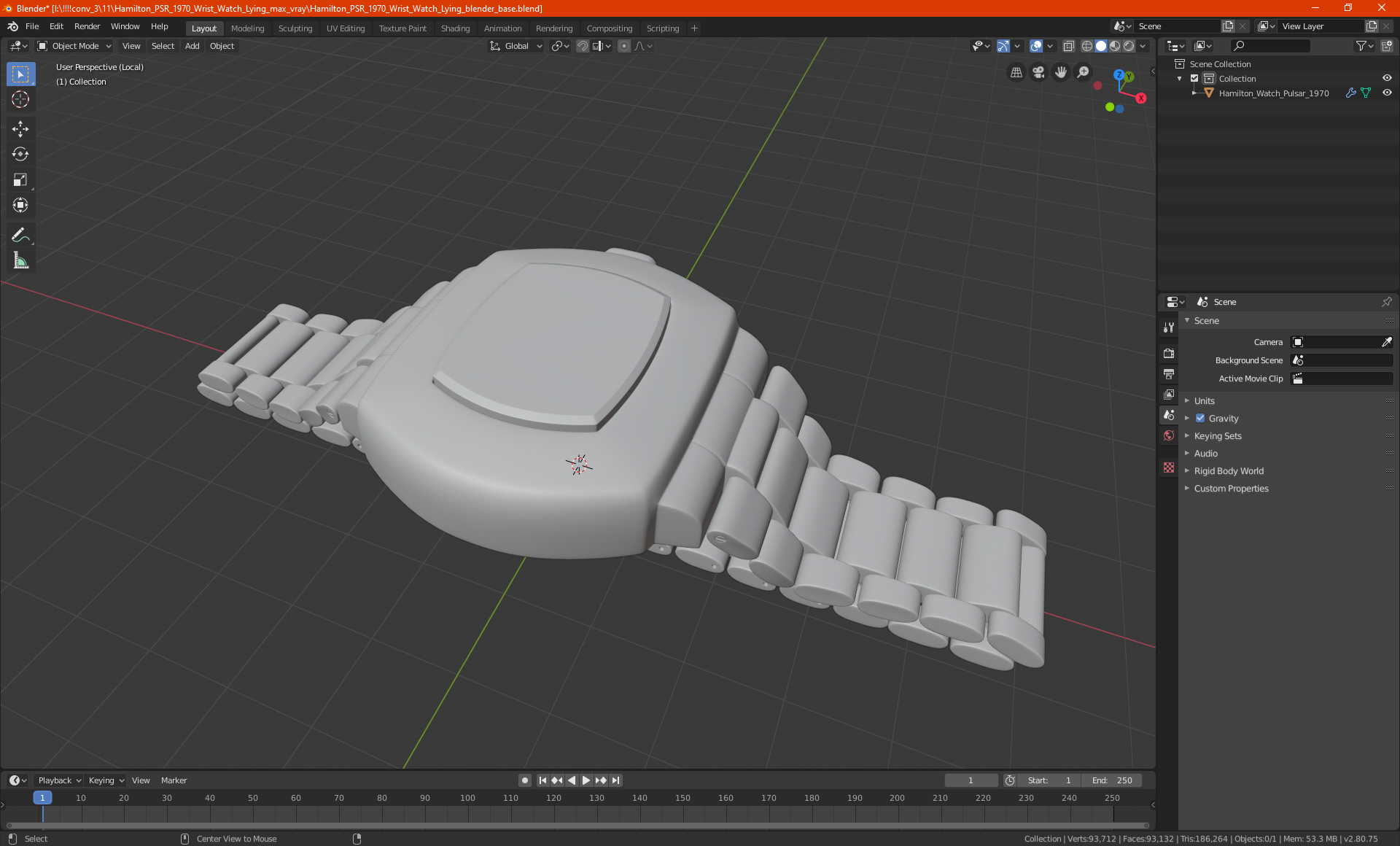The width and height of the screenshot is (1400, 846).
Task: Toggle camera view in viewport
Action: (x=1038, y=72)
